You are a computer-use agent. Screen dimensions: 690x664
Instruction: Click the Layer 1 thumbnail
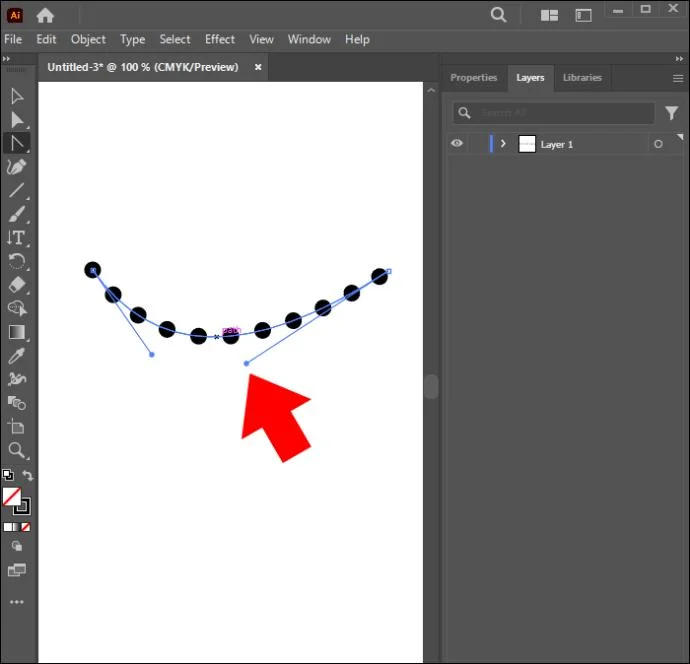tap(527, 144)
